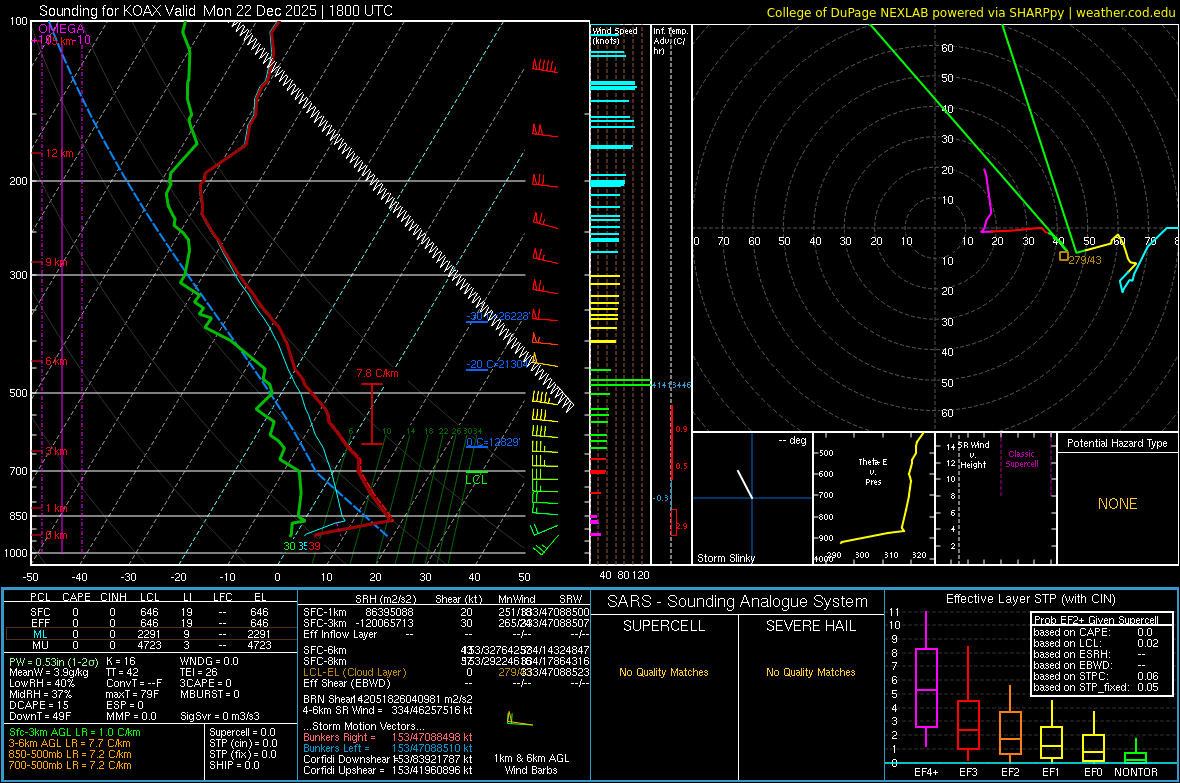The height and width of the screenshot is (783, 1180).
Task: Click the 1km & 6km AGL Wind Barbs caption
Action: 531,764
